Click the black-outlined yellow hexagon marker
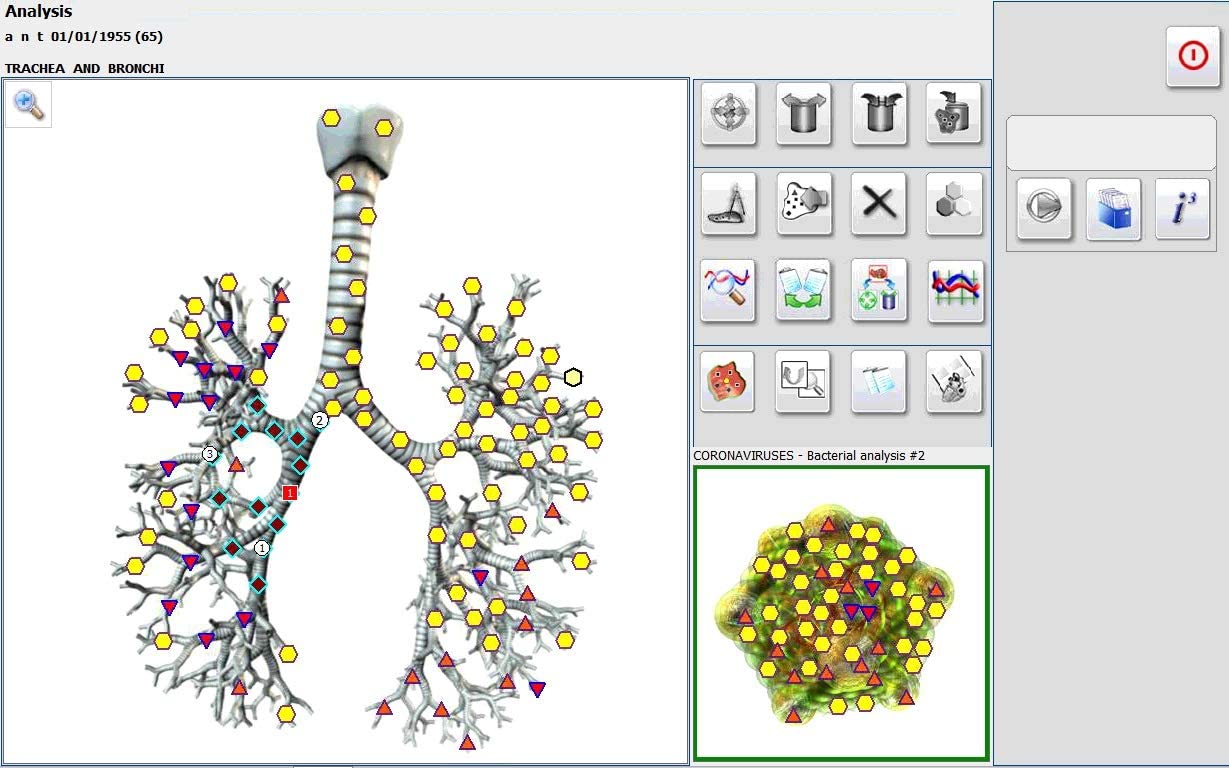1229x768 pixels. 573,377
